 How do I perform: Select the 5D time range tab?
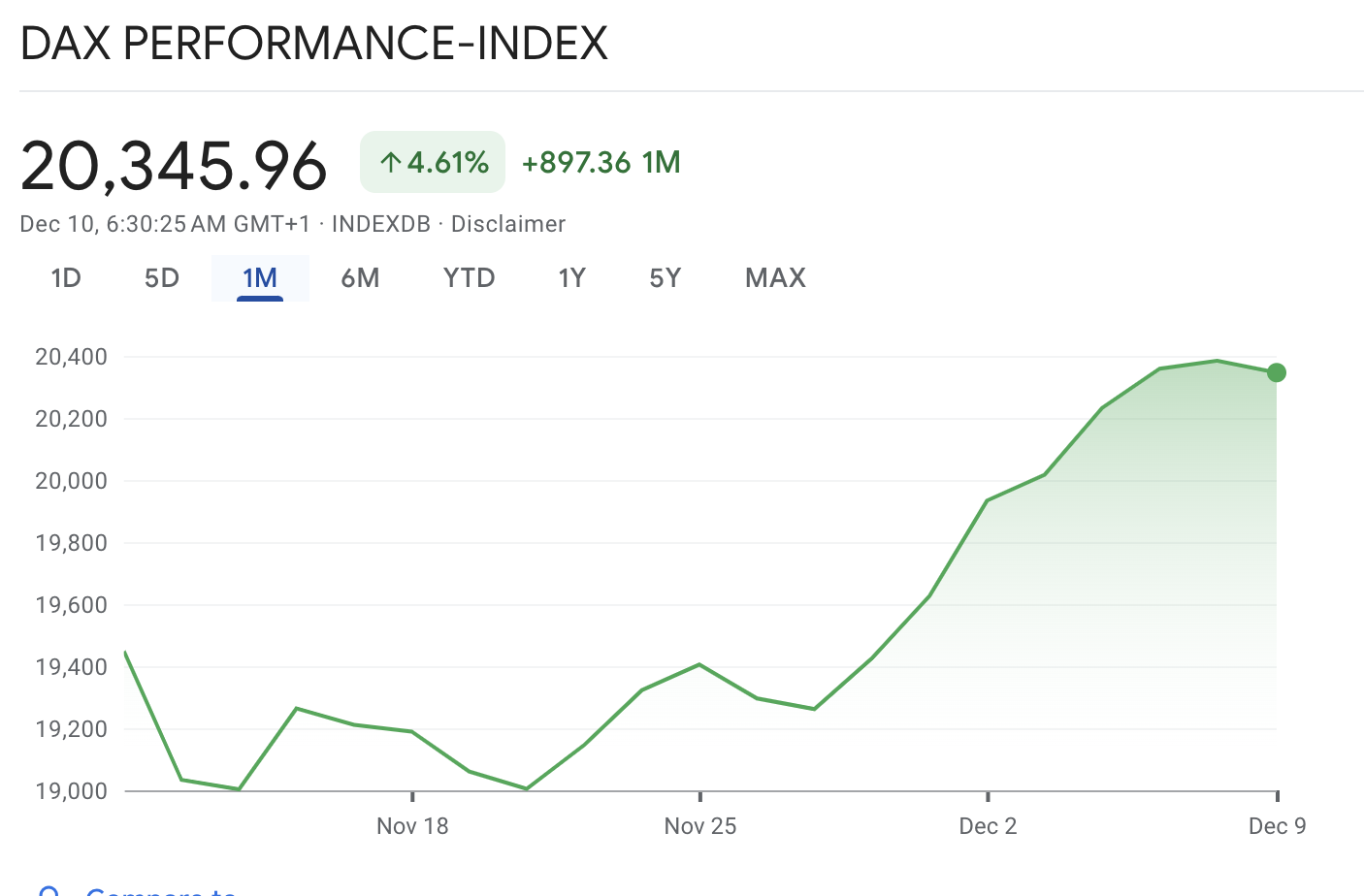(x=162, y=278)
